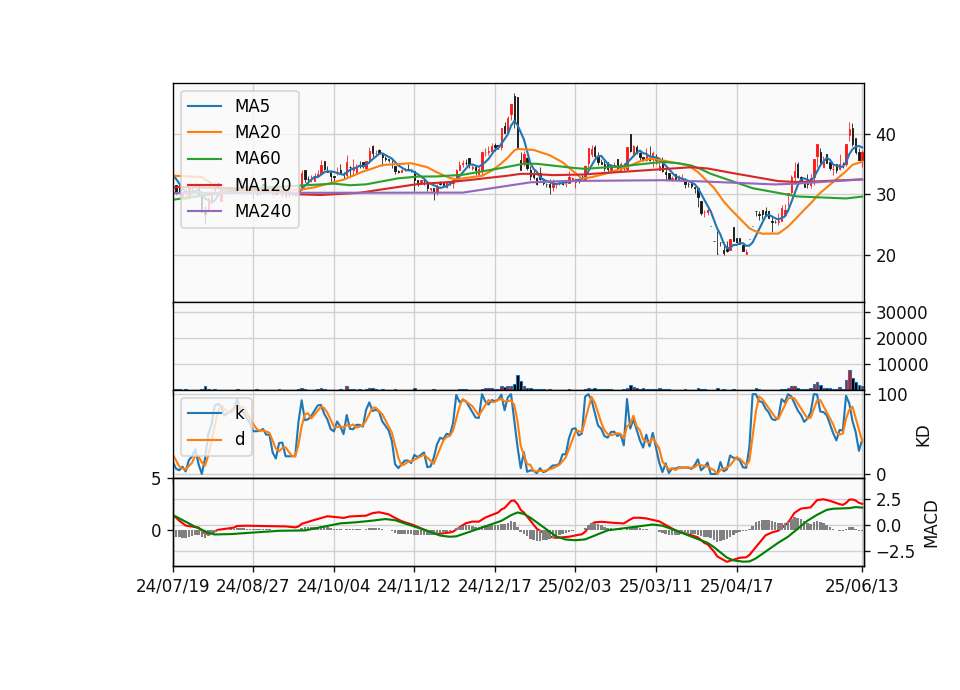Click the MA240 legend label
The height and width of the screenshot is (690, 960).
(x=263, y=211)
